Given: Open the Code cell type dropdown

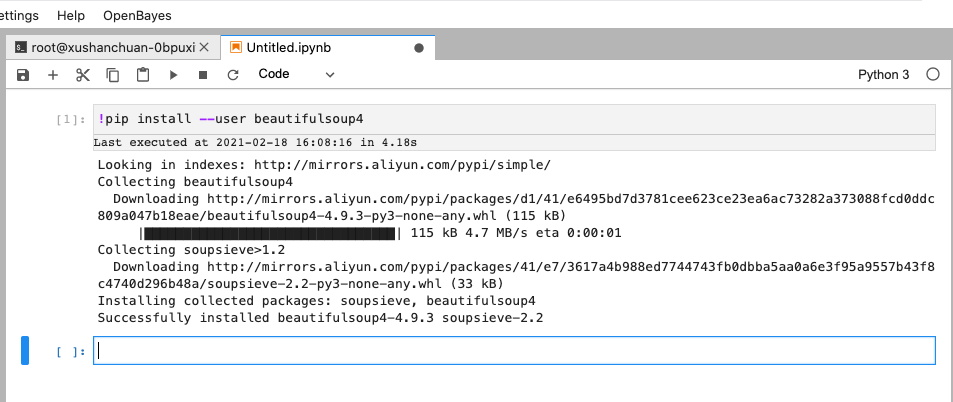Looking at the screenshot, I should coord(296,74).
